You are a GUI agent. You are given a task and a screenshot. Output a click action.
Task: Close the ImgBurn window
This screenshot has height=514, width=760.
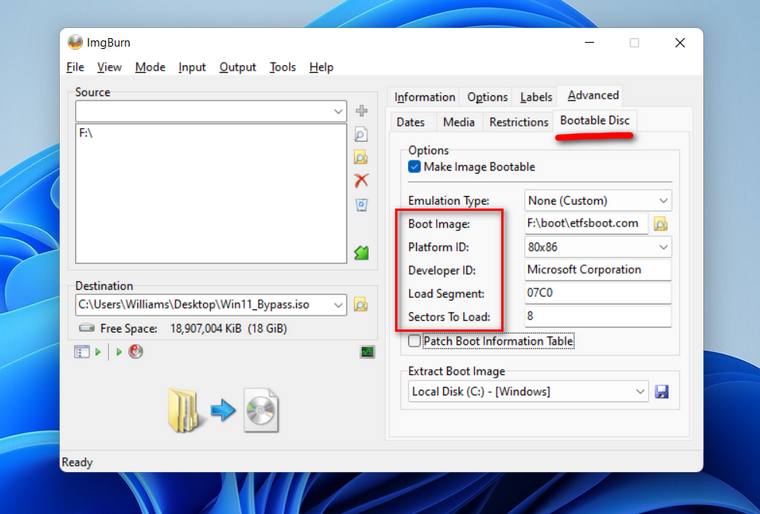pyautogui.click(x=680, y=43)
